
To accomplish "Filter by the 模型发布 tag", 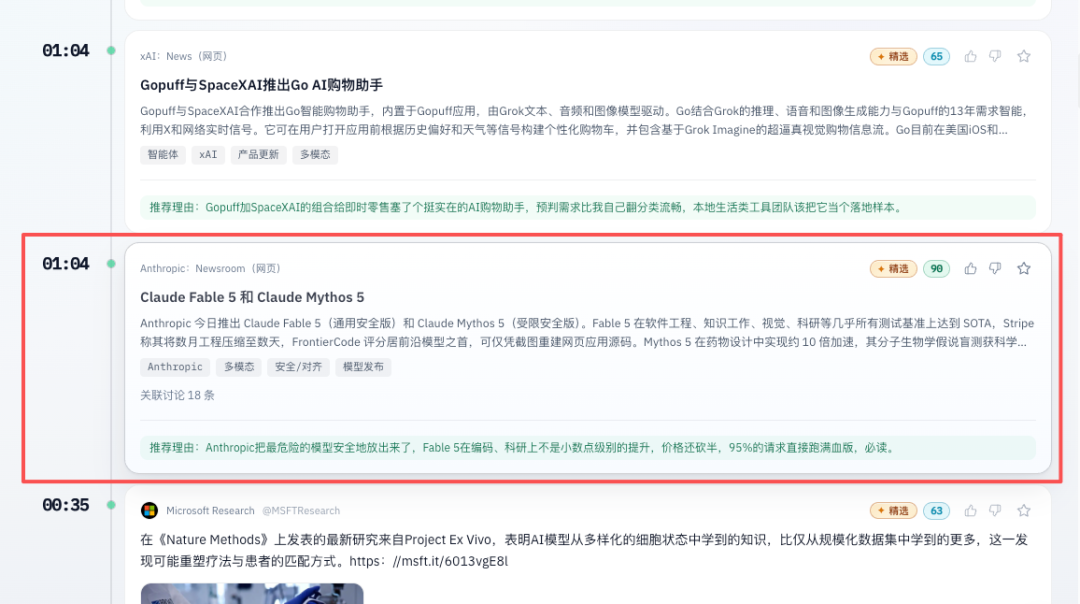I will point(363,367).
